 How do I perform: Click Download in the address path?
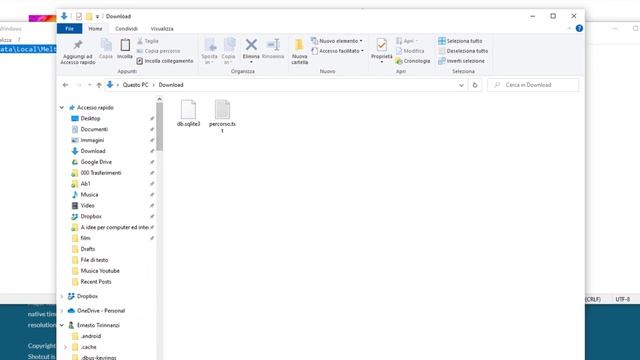pos(171,85)
